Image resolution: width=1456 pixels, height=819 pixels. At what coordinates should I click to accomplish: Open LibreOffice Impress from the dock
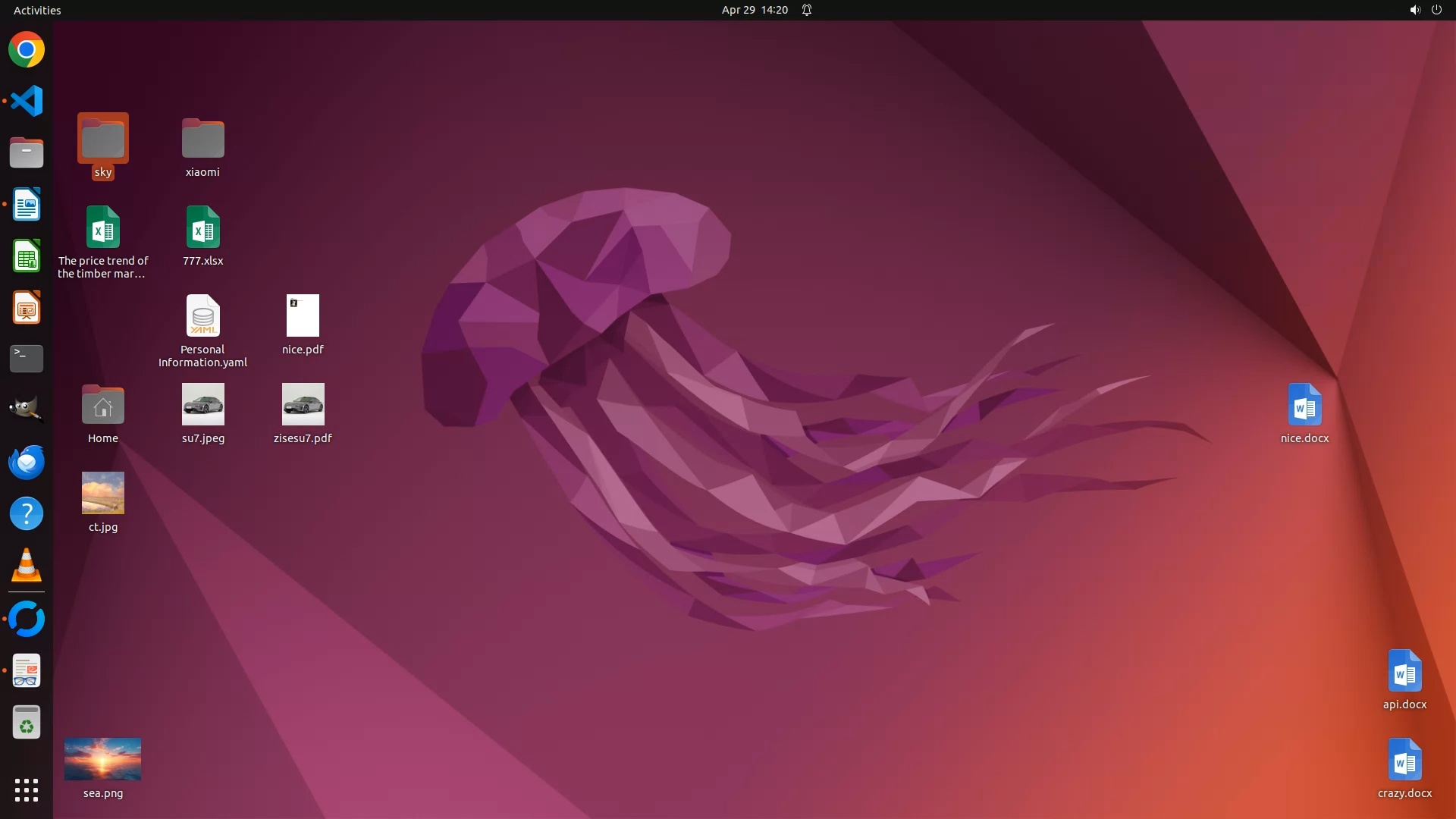pos(27,308)
